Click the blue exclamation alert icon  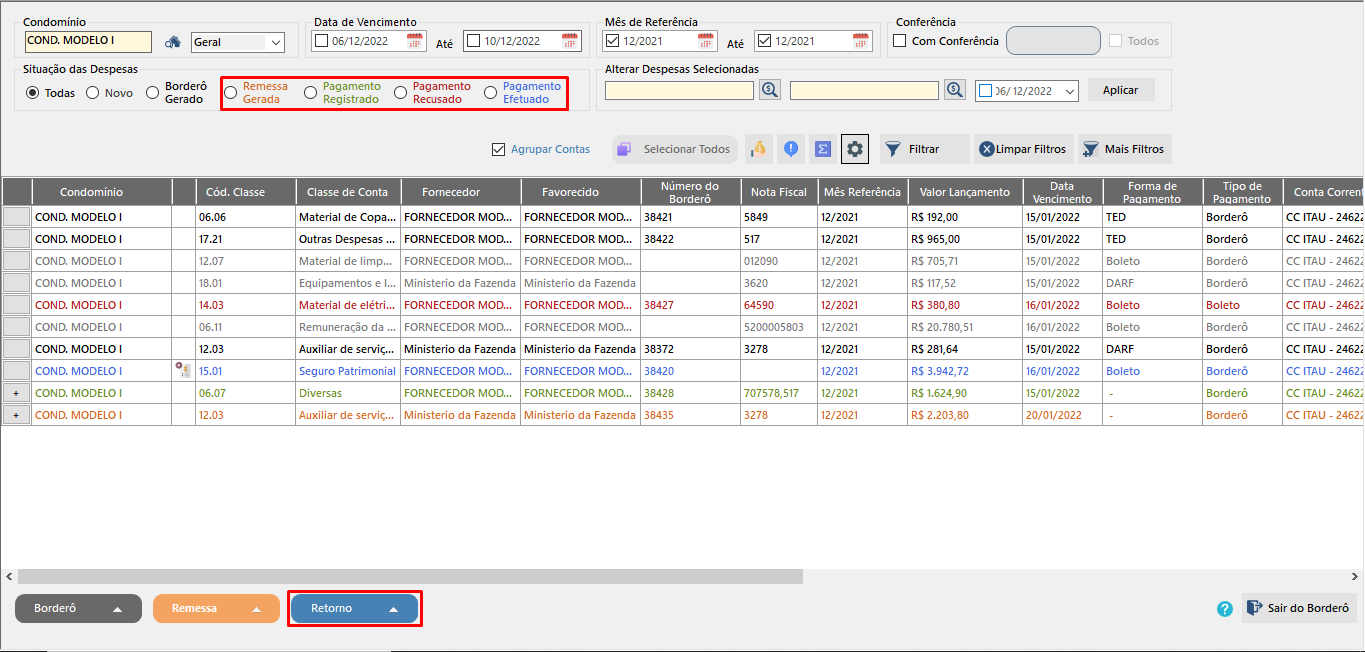tap(791, 149)
